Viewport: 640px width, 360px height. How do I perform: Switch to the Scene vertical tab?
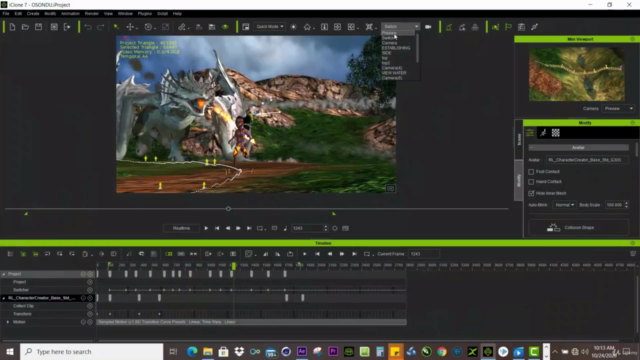pos(519,140)
